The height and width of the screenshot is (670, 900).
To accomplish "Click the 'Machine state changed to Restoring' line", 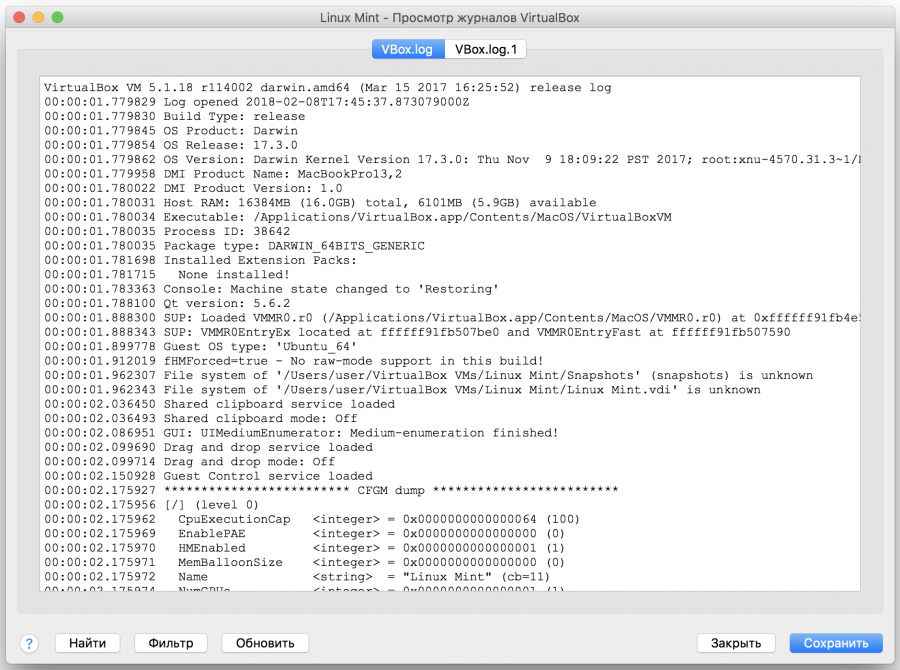I will coord(330,289).
